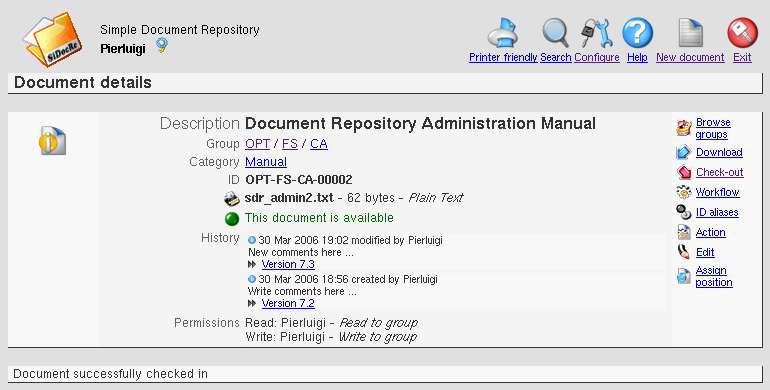The height and width of the screenshot is (390, 770).
Task: Open the Browse groups link
Action: [713, 128]
